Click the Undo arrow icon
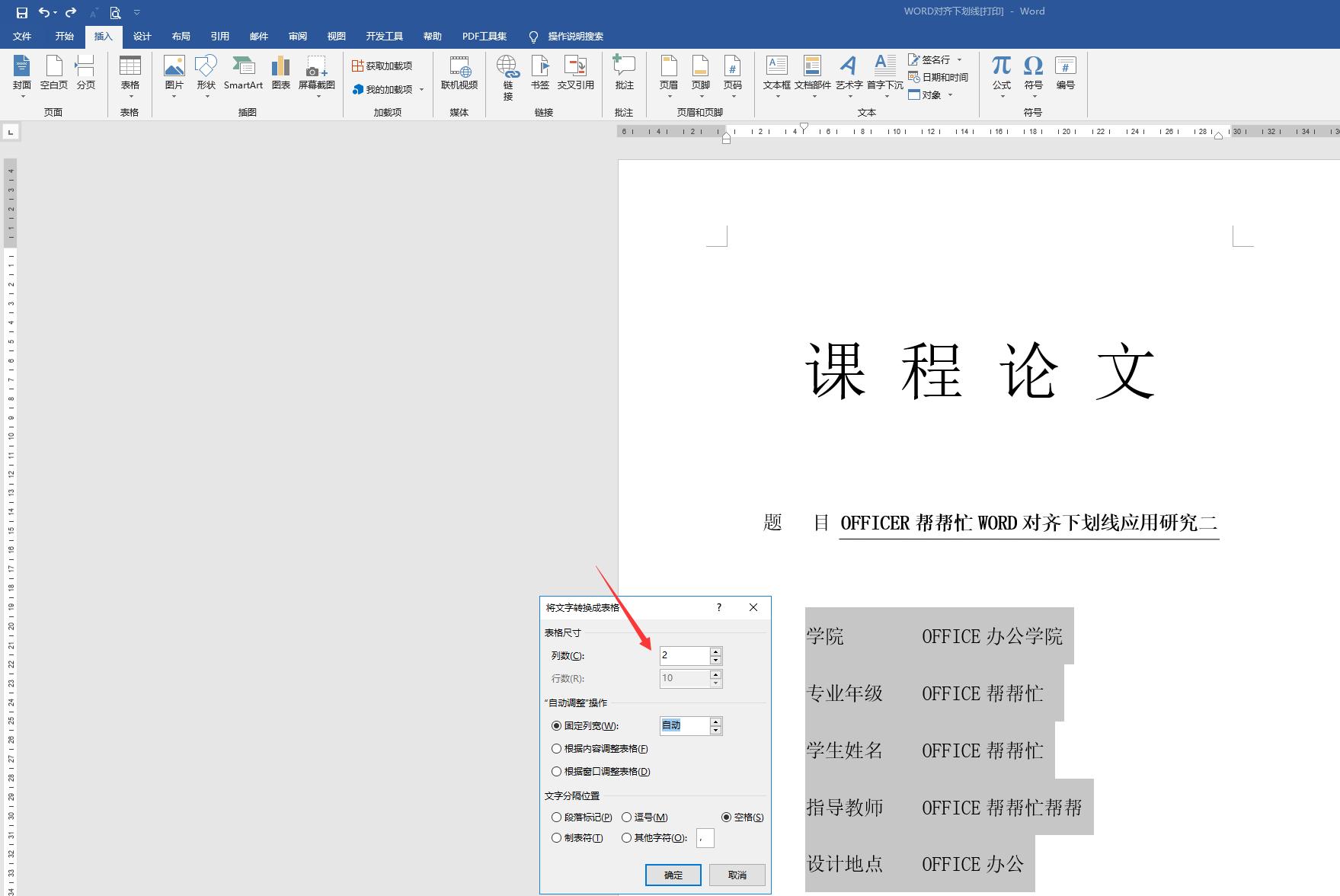This screenshot has width=1340, height=896. click(45, 12)
